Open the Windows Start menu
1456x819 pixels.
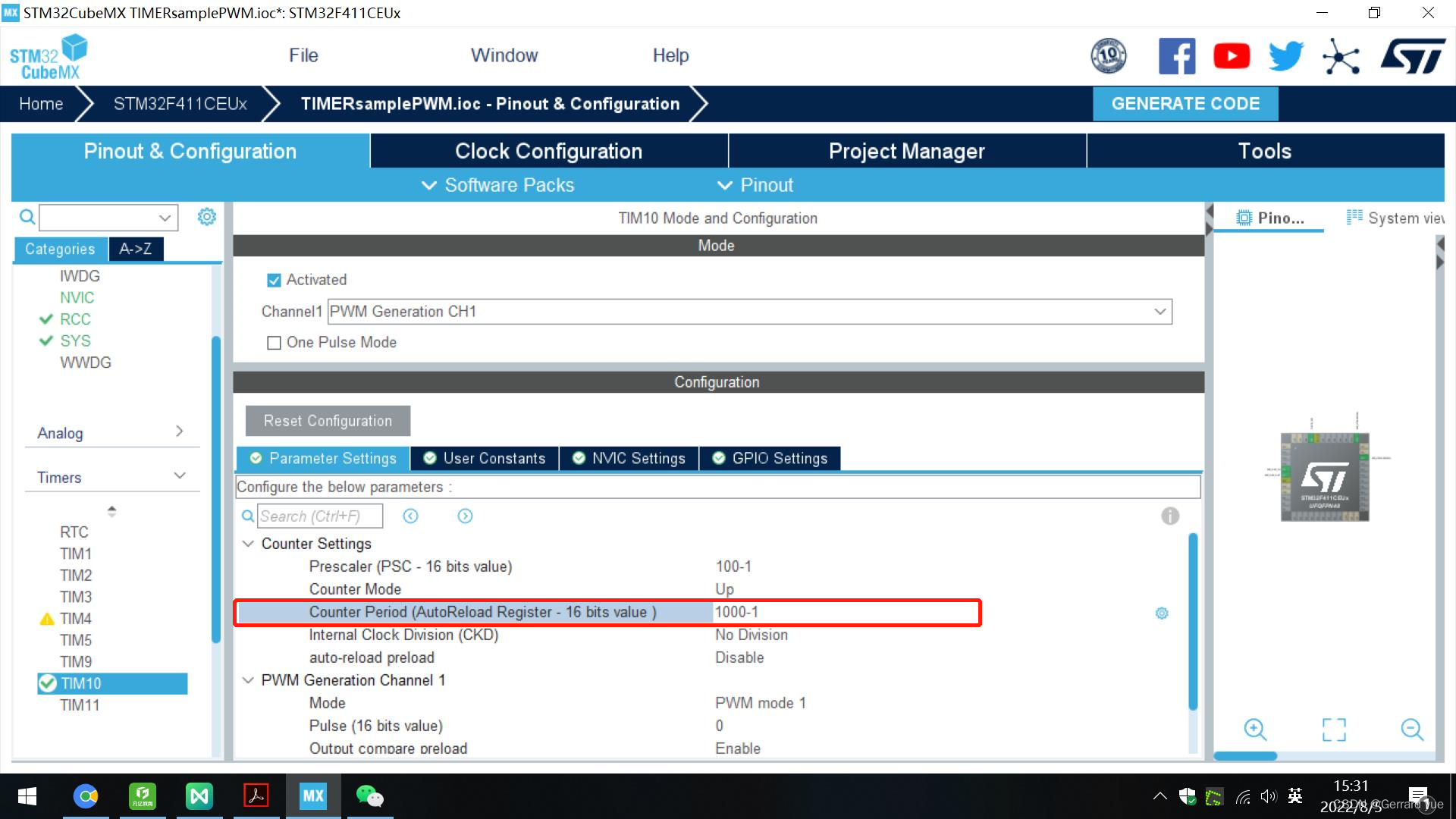(x=27, y=796)
